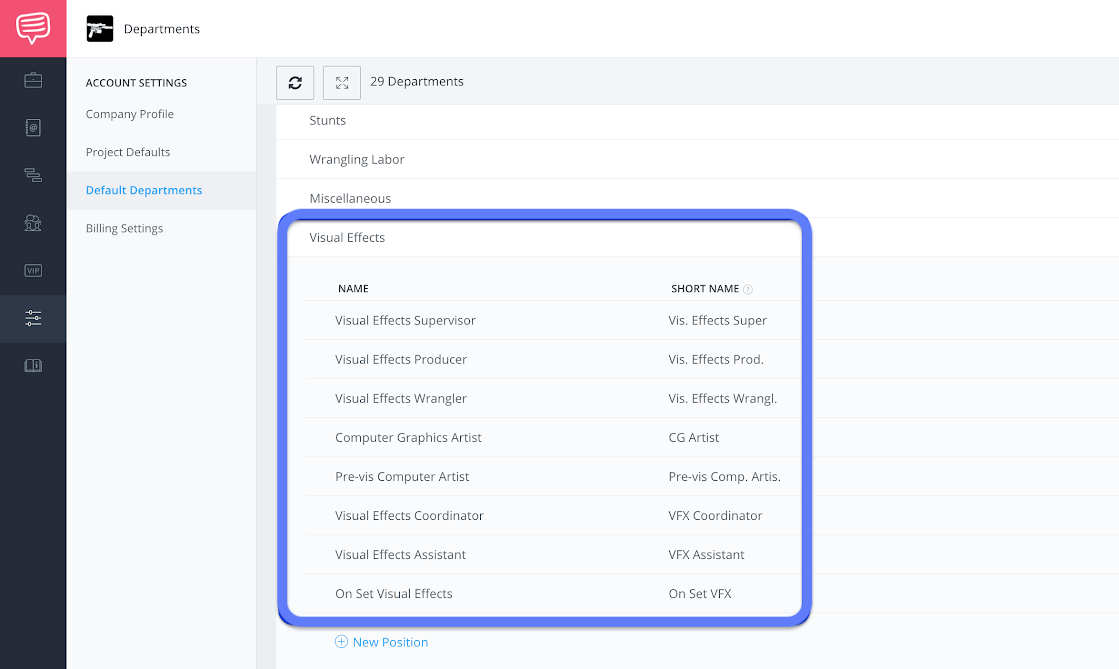Click the plus icon next to New Position
The width and height of the screenshot is (1119, 669).
[342, 641]
